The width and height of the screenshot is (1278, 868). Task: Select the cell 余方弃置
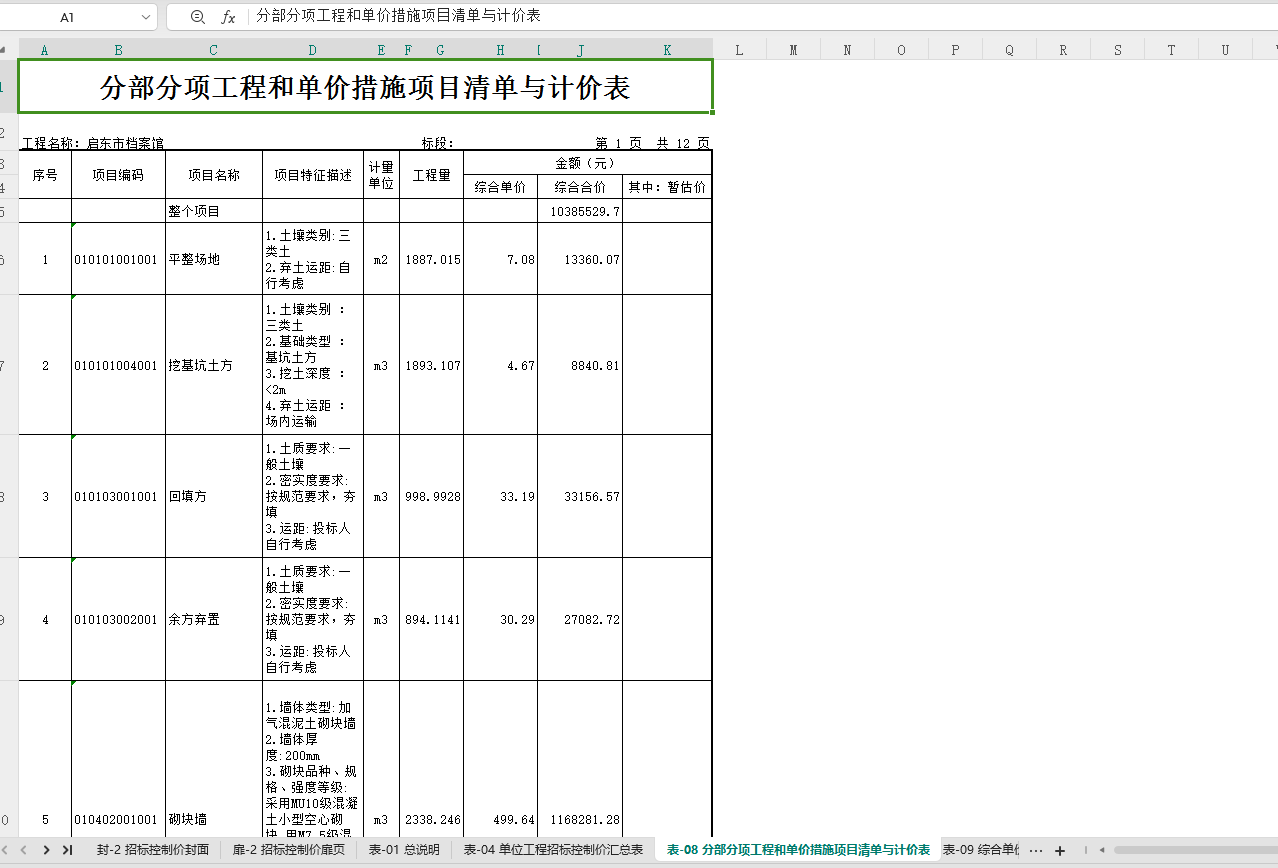pos(214,619)
